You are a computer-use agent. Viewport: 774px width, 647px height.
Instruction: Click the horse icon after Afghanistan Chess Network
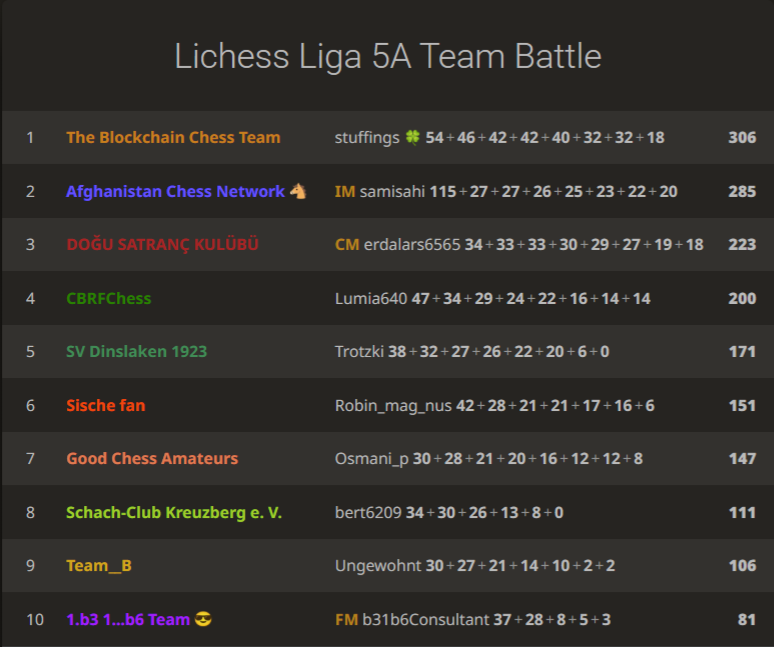tap(298, 190)
